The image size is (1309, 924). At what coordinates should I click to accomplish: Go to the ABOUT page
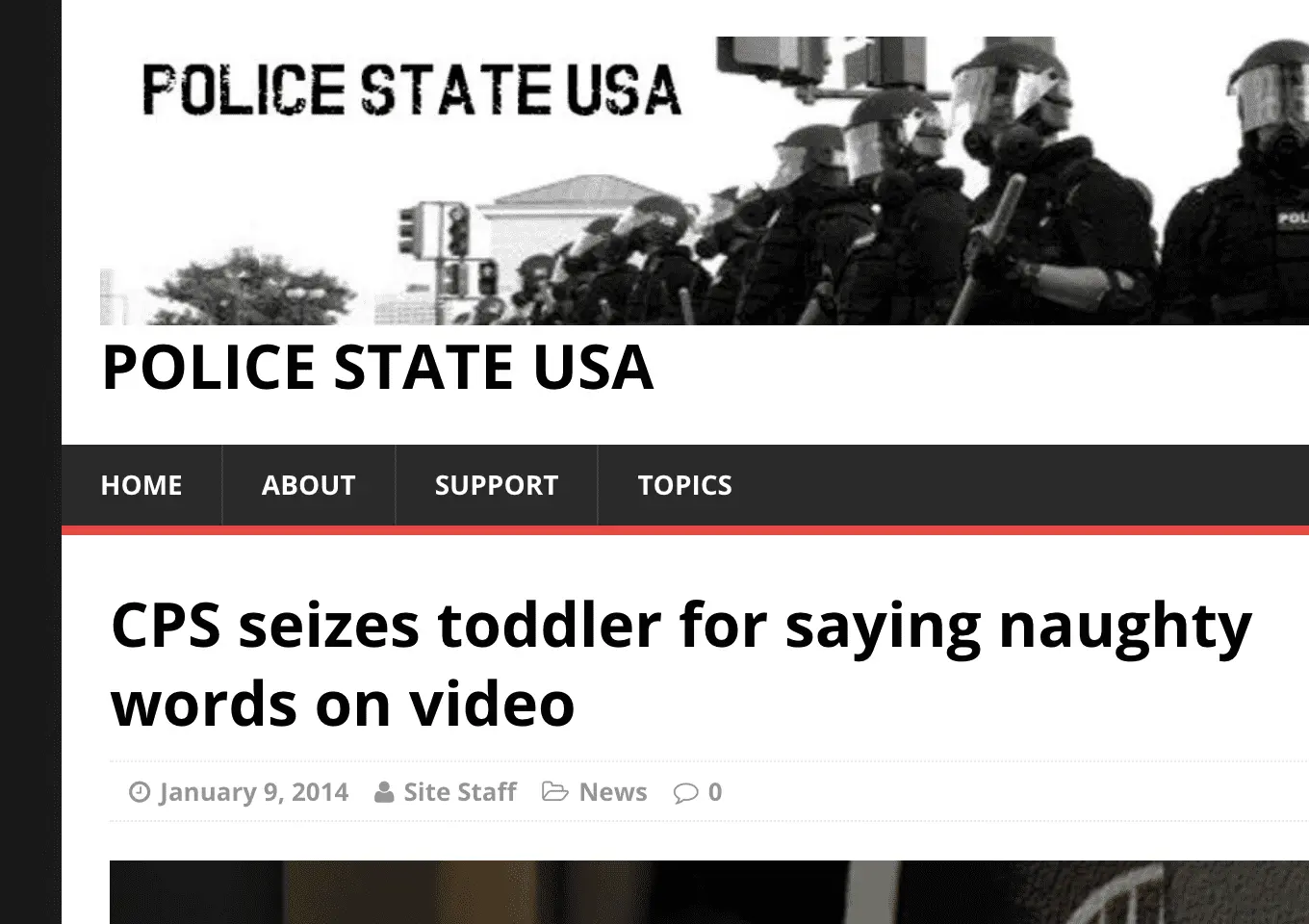(x=309, y=485)
